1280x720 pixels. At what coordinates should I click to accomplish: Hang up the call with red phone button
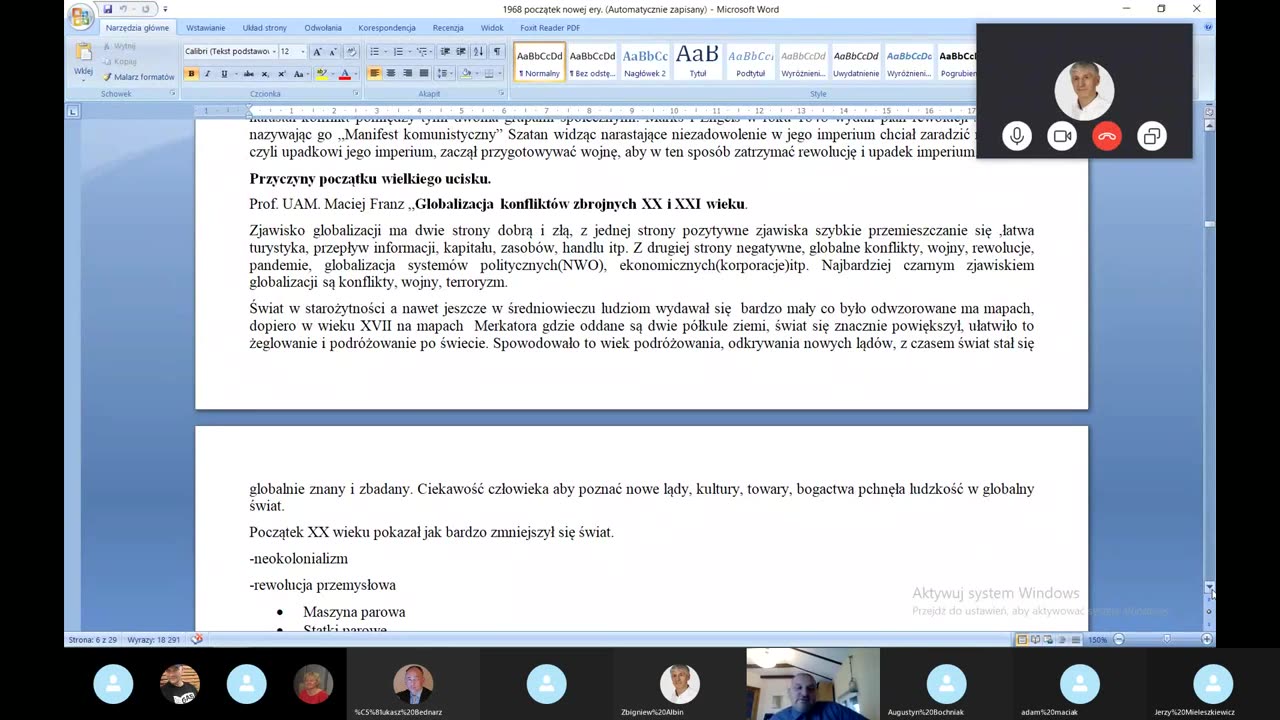click(1107, 136)
